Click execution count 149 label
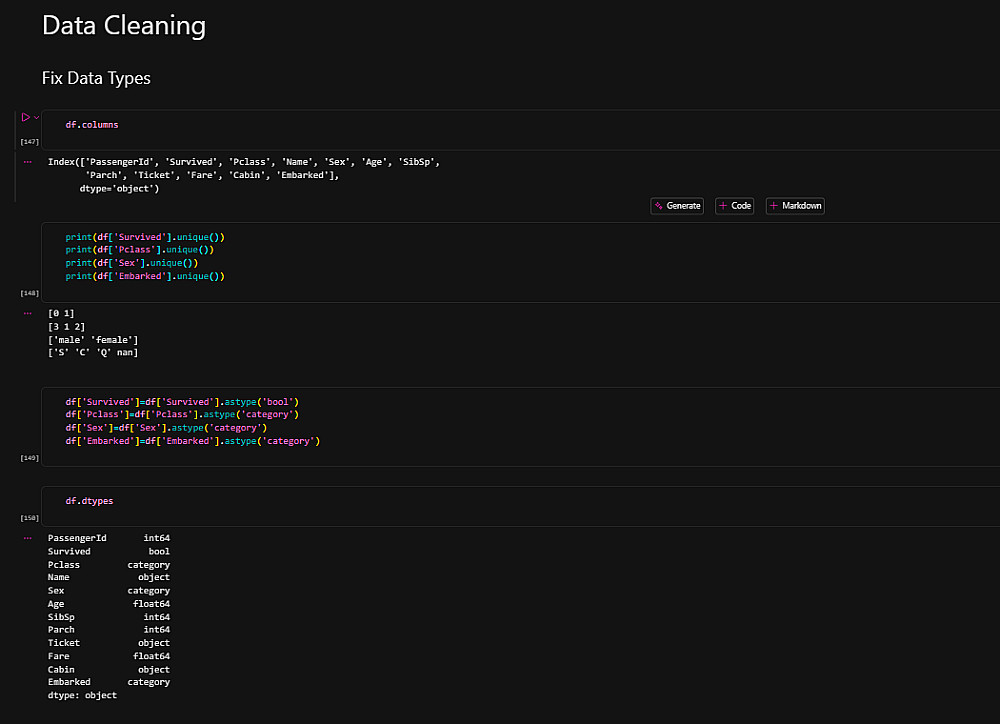This screenshot has height=724, width=1000. click(x=29, y=457)
